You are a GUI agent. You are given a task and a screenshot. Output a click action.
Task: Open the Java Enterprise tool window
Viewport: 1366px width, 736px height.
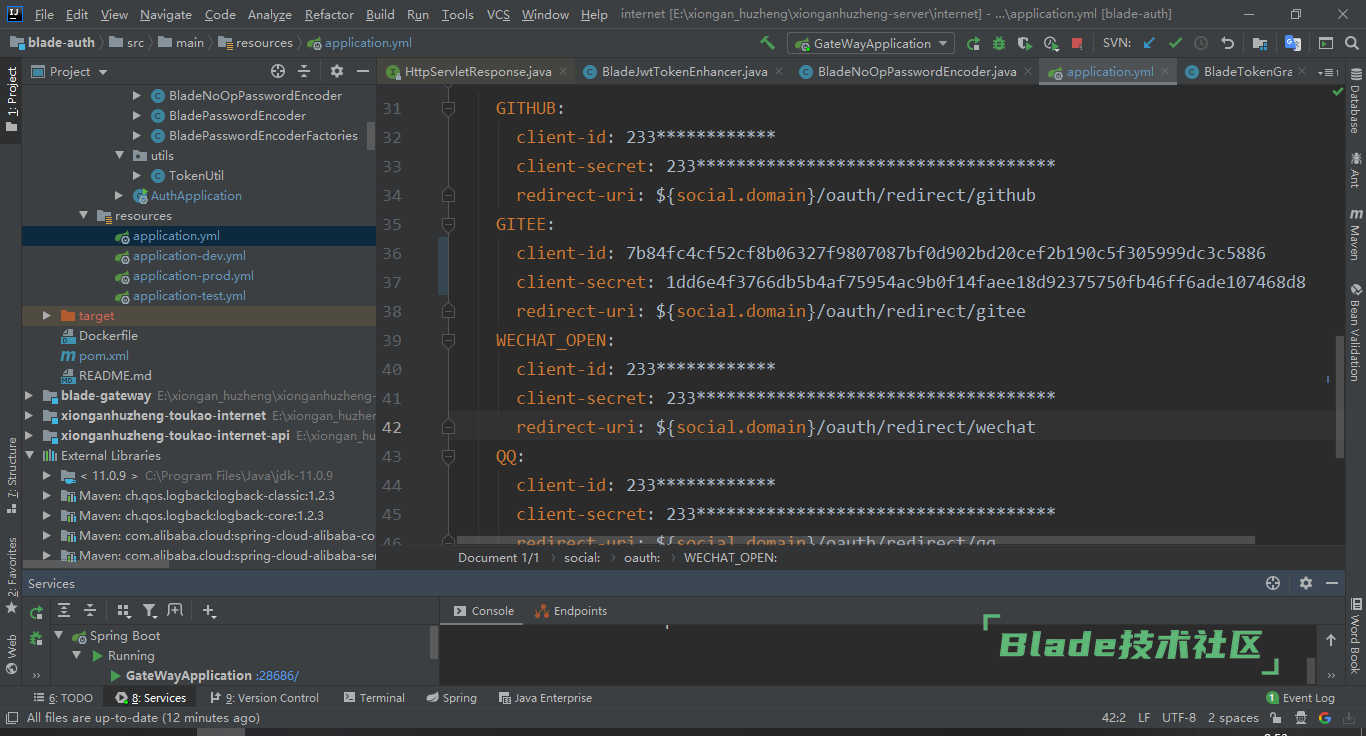tap(545, 698)
